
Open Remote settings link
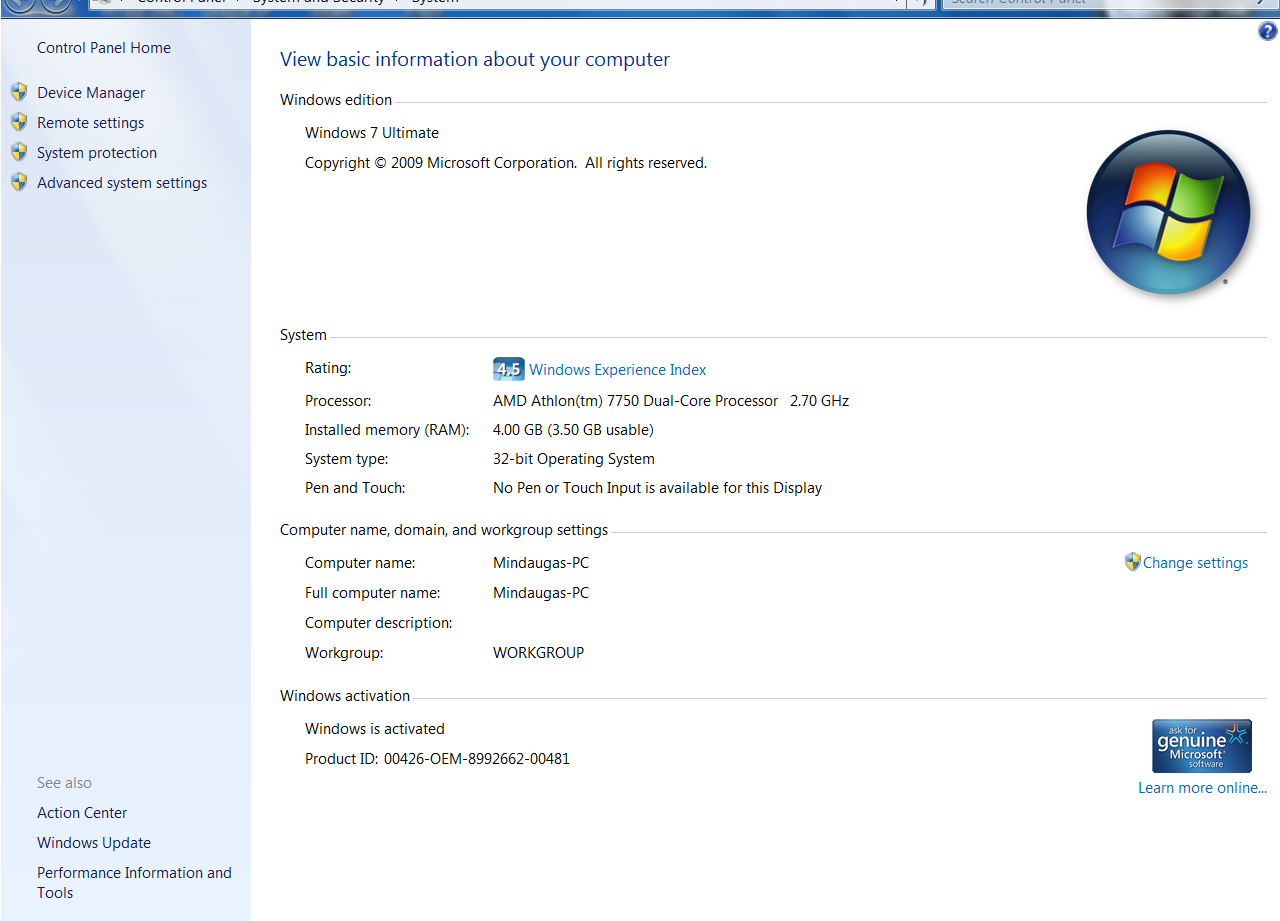pos(91,123)
